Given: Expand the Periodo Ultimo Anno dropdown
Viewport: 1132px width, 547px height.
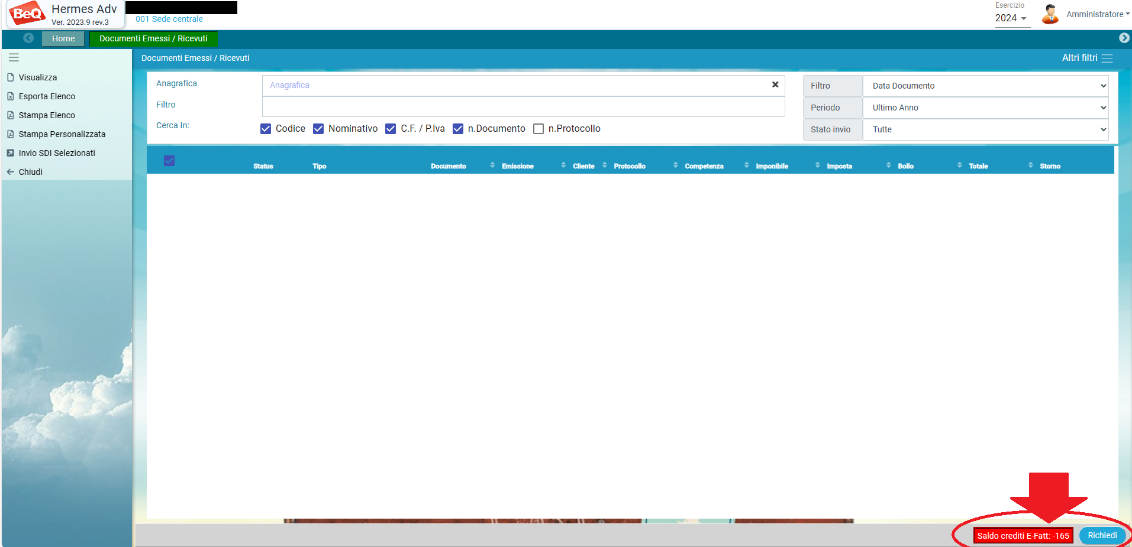Looking at the screenshot, I should (x=985, y=108).
